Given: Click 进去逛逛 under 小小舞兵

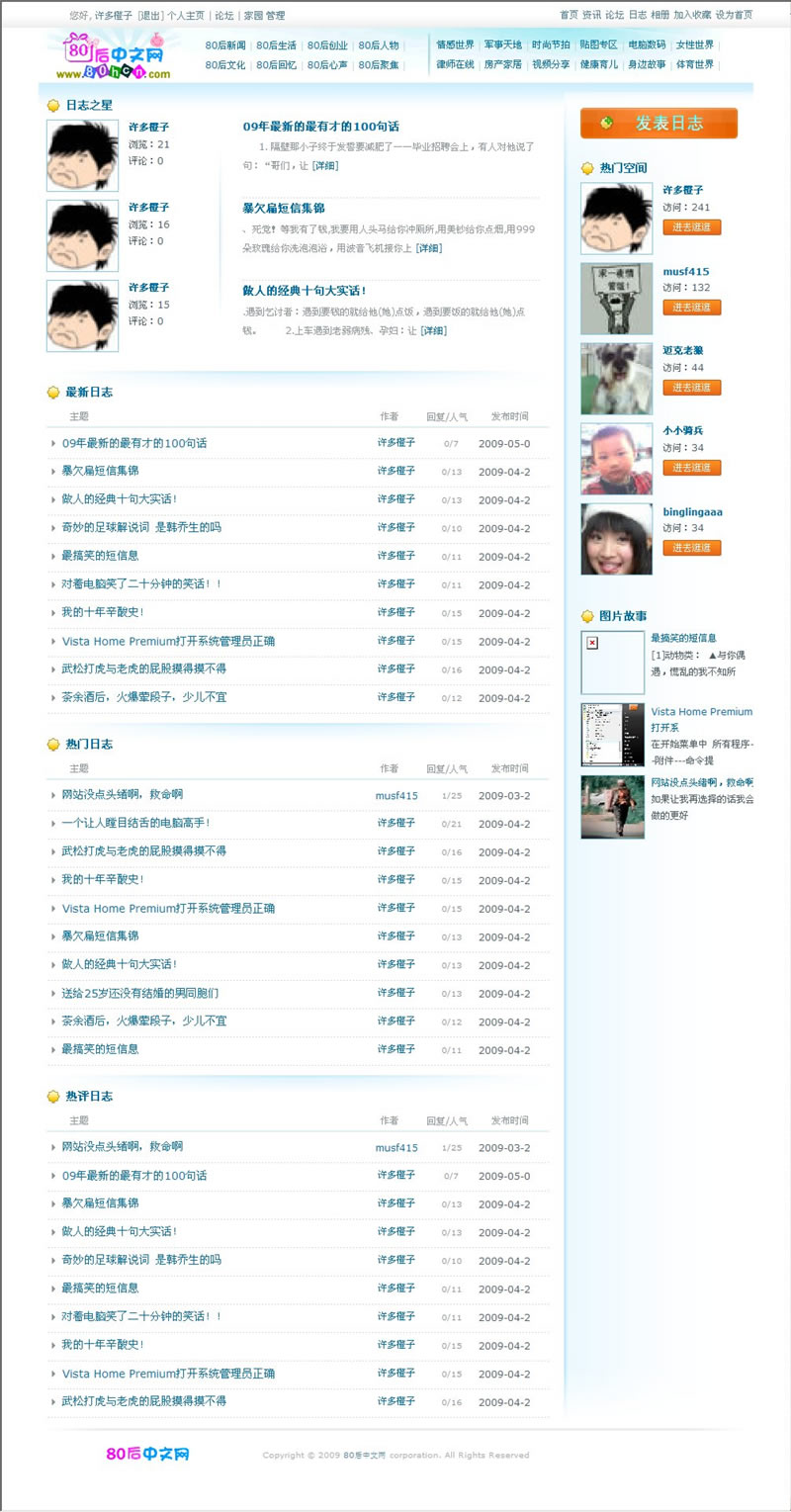Looking at the screenshot, I should [x=692, y=468].
